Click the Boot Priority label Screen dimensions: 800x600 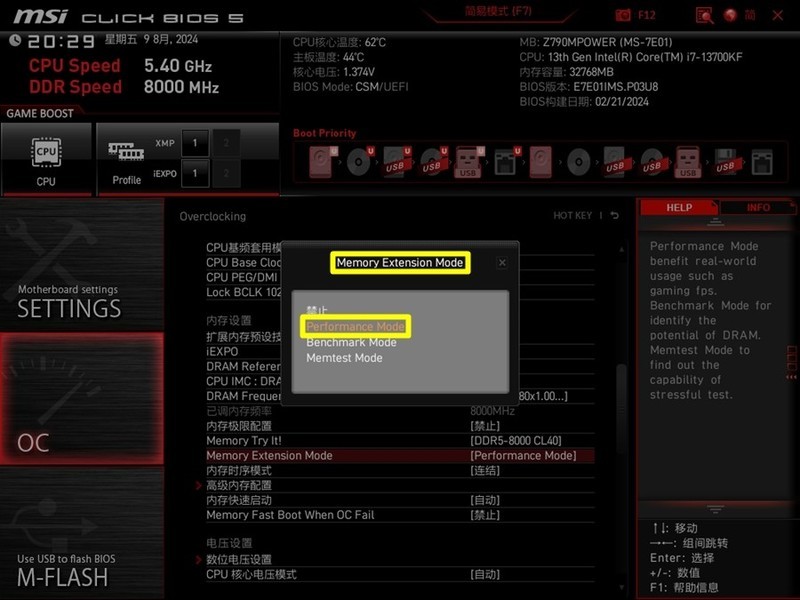[x=324, y=133]
